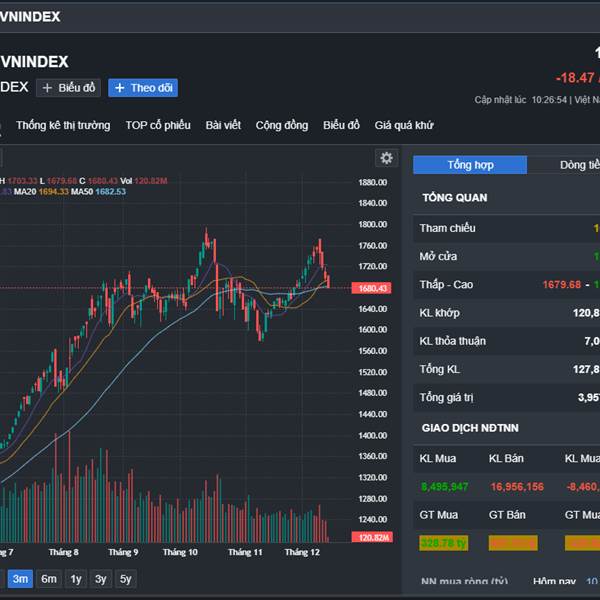Click the plus Biểu đồ button

tap(69, 88)
